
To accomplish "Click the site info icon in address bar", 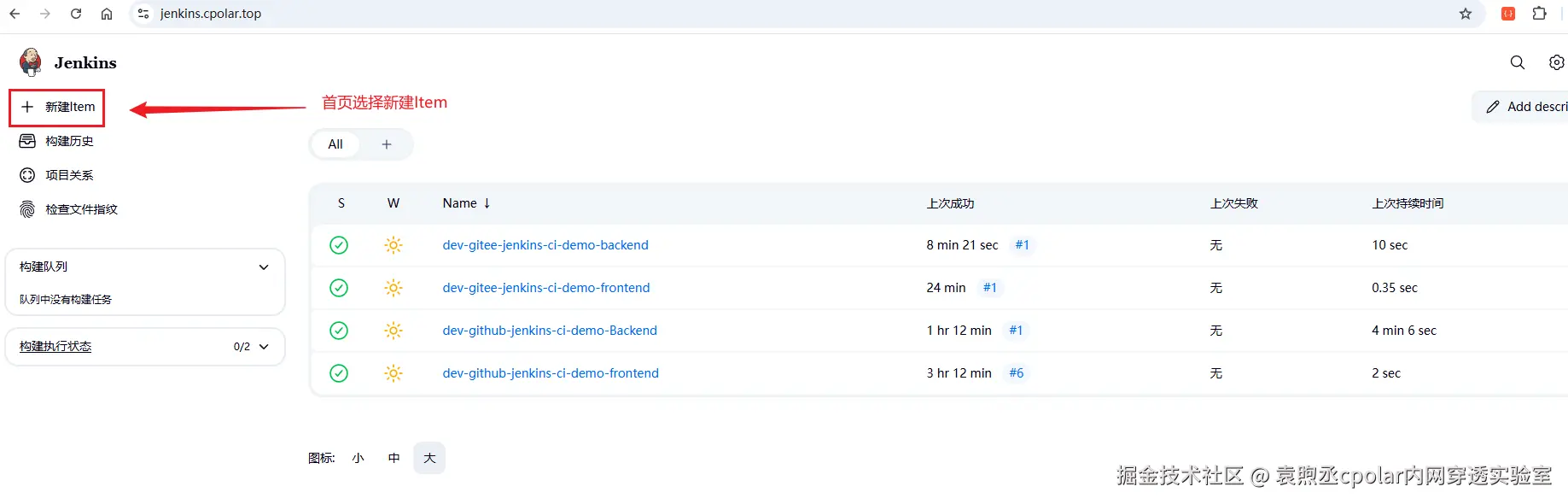I will (143, 14).
